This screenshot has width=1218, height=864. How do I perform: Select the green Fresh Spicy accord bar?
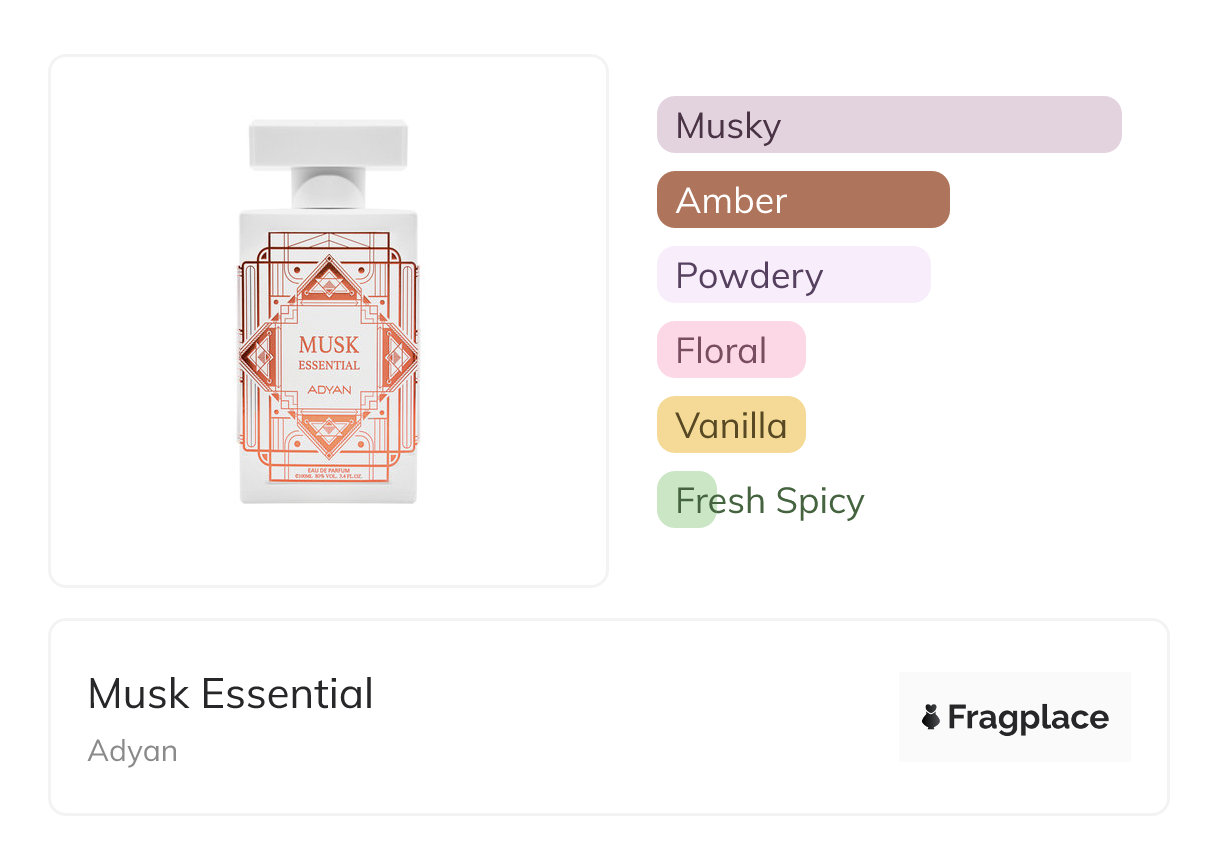(x=687, y=500)
